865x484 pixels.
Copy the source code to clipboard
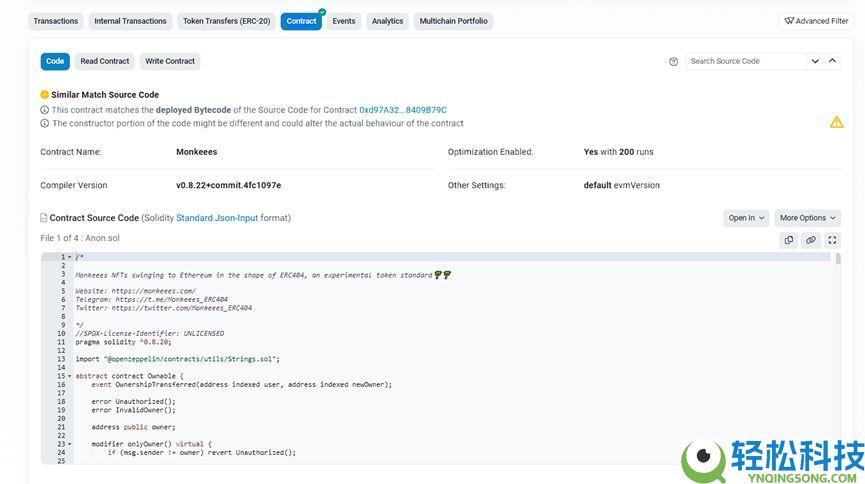(x=789, y=240)
